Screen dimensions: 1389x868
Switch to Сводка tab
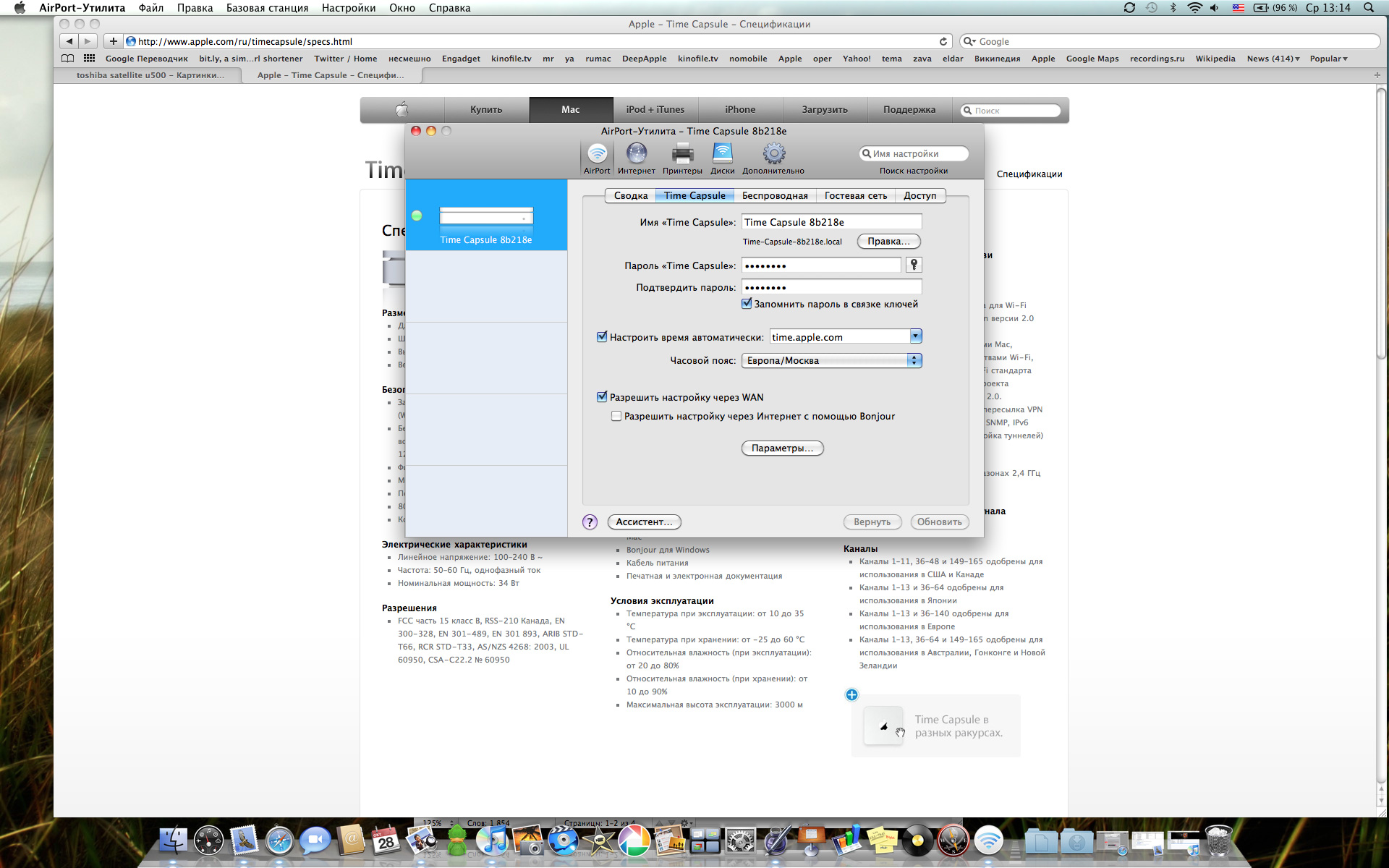(630, 195)
